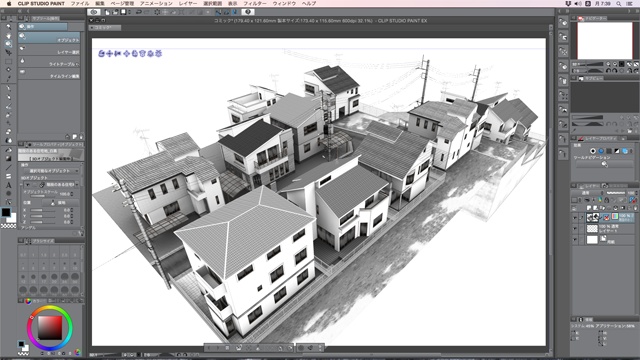
Task: Open the ファイル menu
Action: (80, 3)
